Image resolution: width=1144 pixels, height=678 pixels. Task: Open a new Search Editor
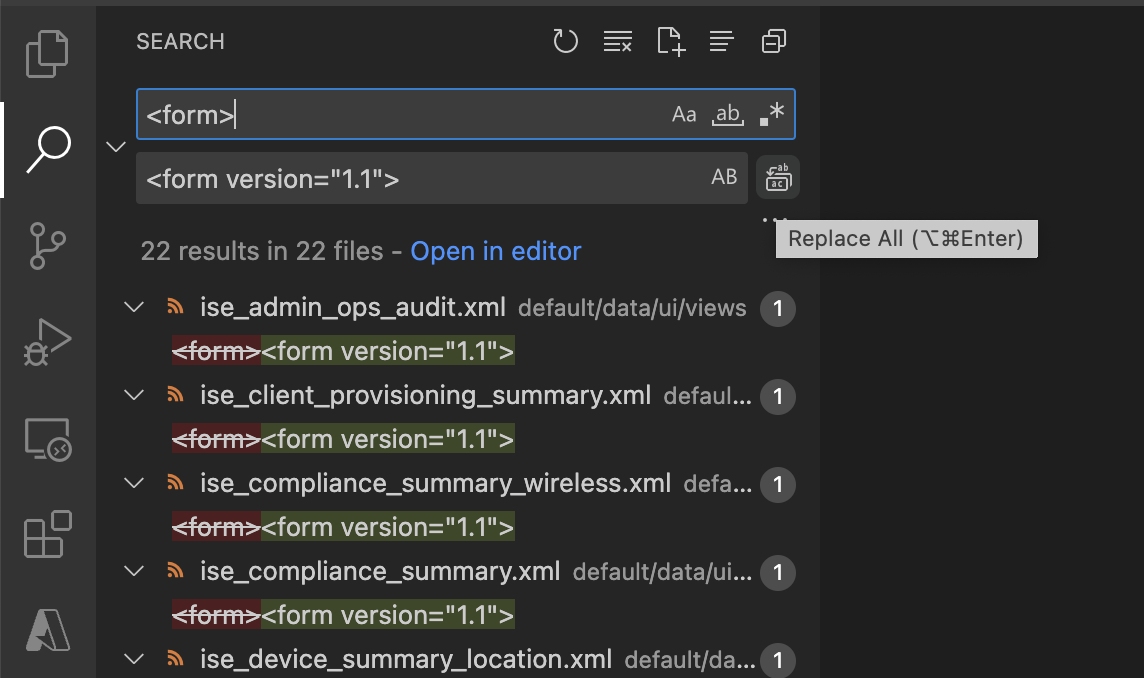(670, 41)
